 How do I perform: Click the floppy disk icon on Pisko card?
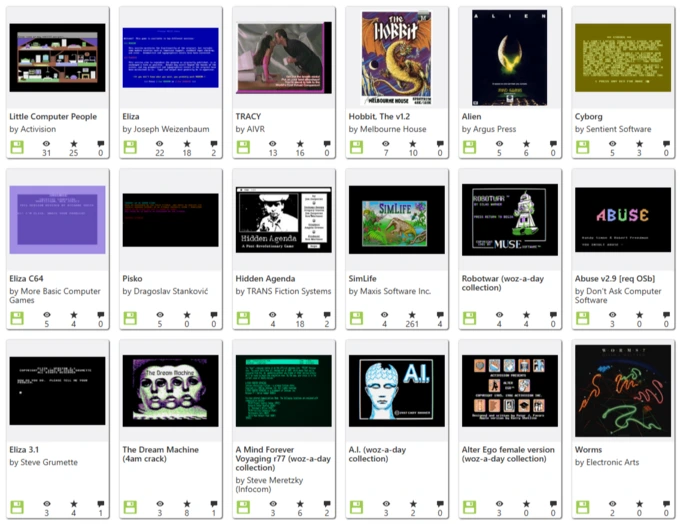pos(130,318)
